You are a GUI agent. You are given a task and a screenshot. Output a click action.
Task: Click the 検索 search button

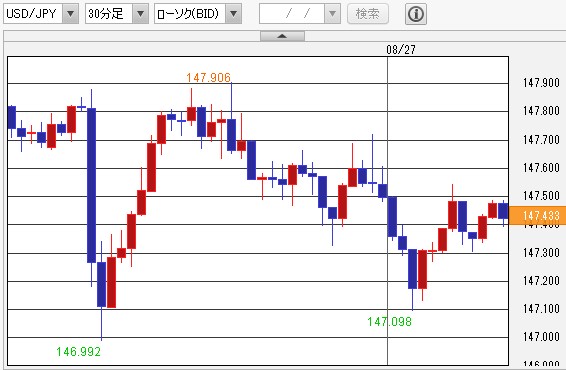click(368, 14)
